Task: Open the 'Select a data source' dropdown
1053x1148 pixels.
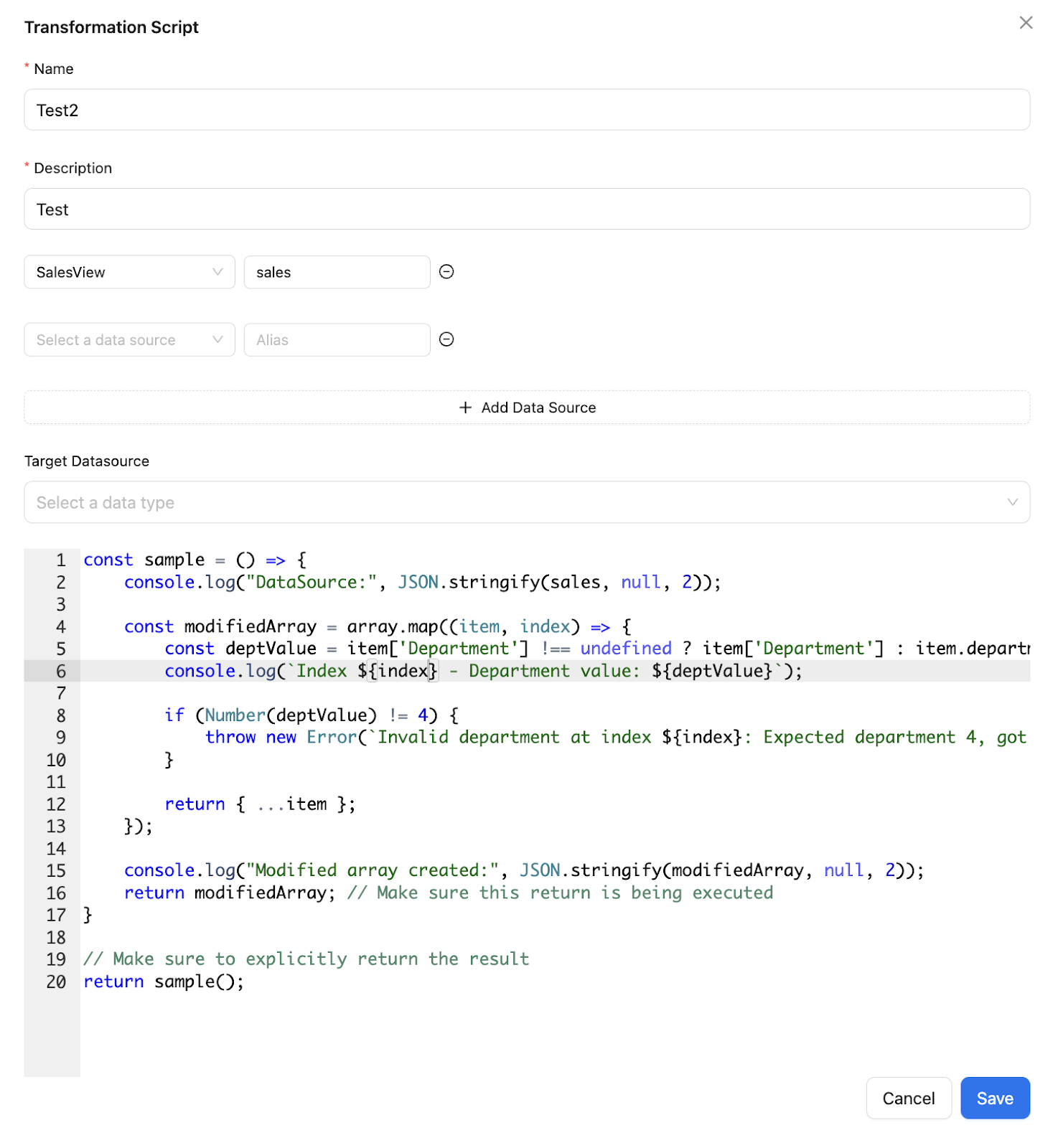Action: (130, 339)
